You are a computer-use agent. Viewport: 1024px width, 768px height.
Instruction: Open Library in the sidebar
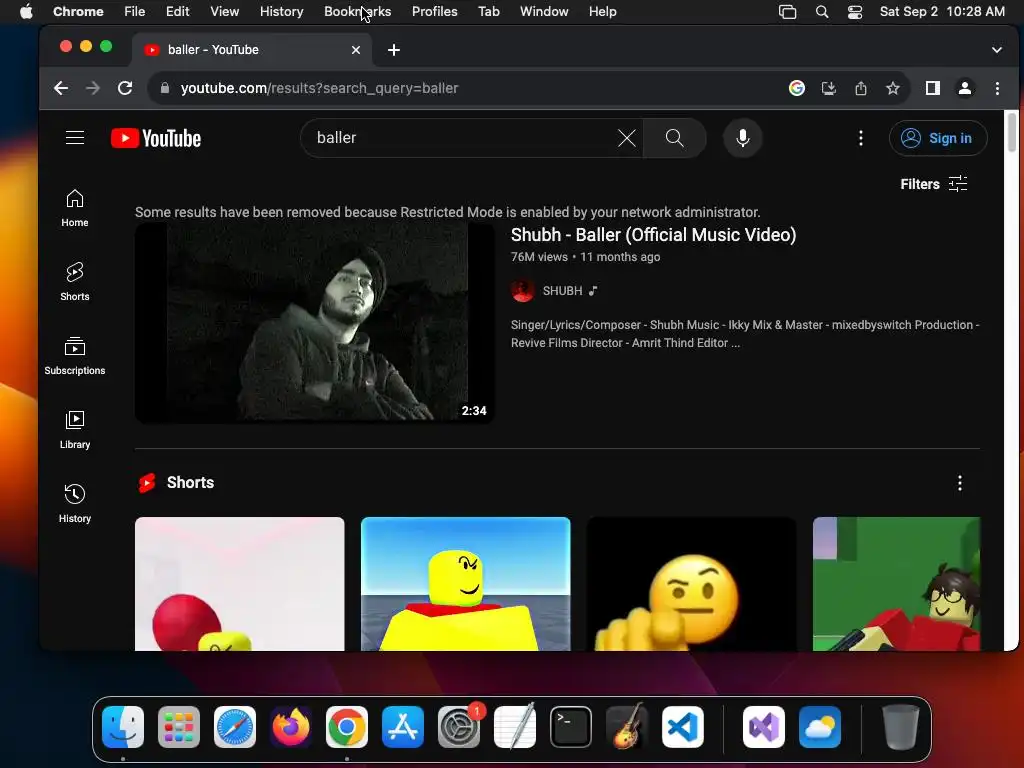(x=74, y=430)
